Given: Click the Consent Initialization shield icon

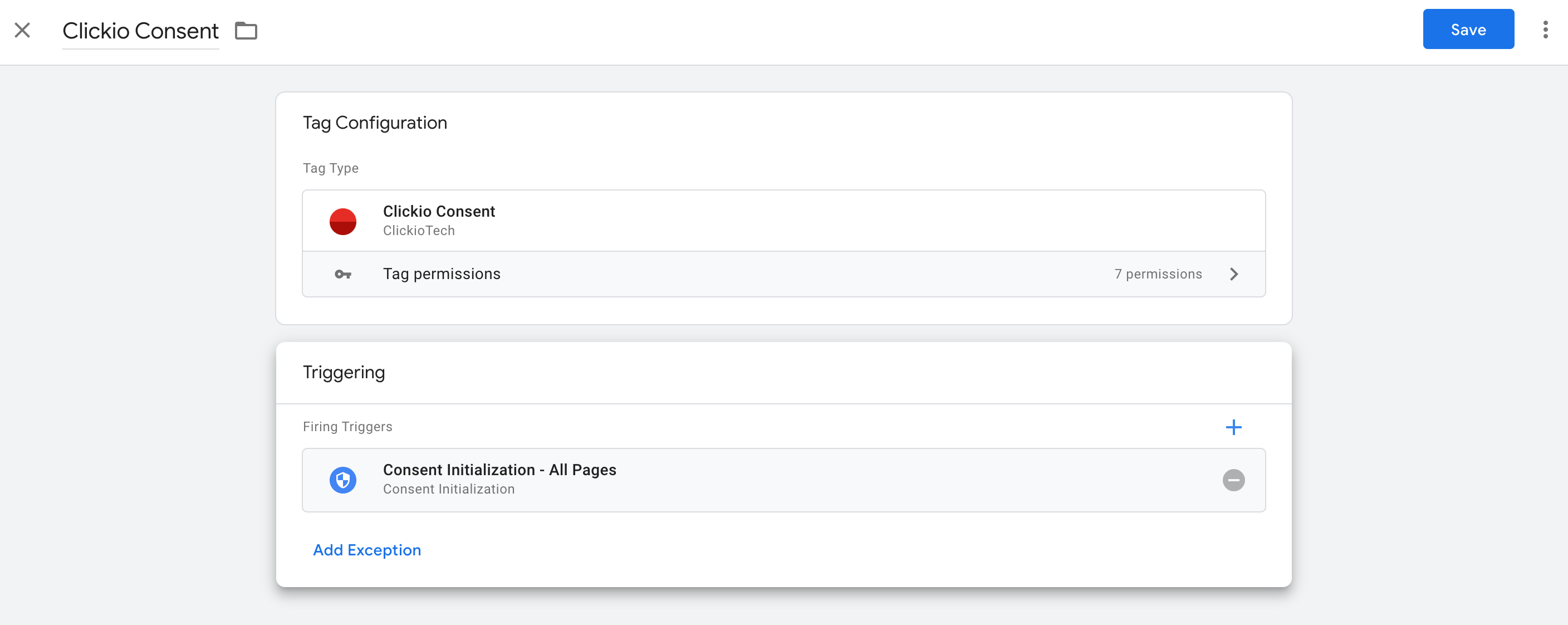Looking at the screenshot, I should (342, 480).
